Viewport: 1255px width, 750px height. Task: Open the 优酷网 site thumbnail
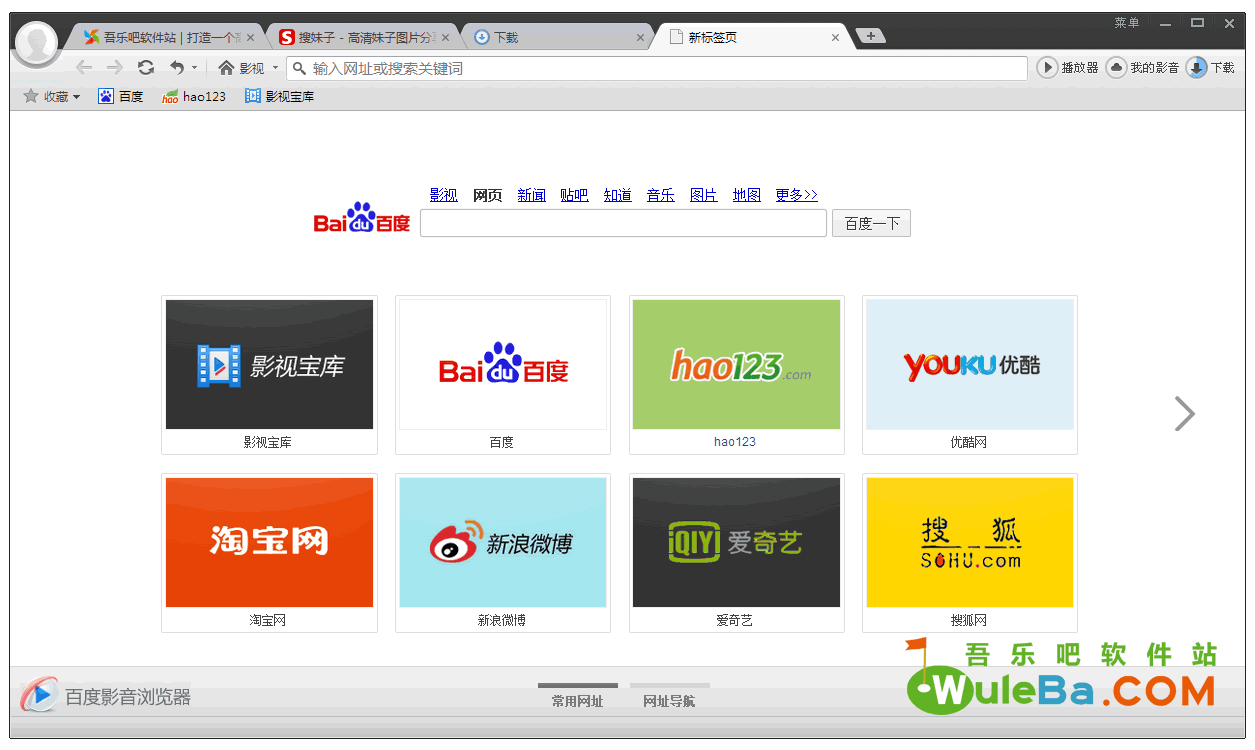970,375
